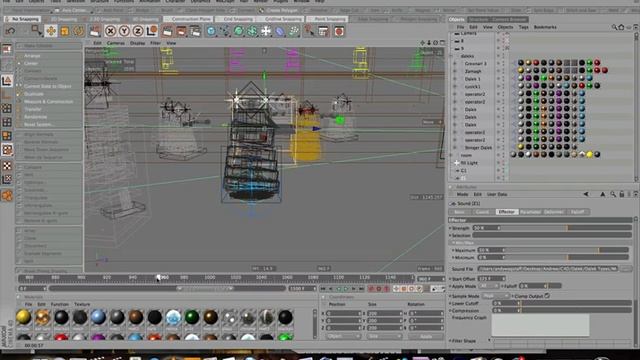Click the green NURBS generator icon
Image resolution: width=640 pixels, height=360 pixels.
[x=239, y=31]
